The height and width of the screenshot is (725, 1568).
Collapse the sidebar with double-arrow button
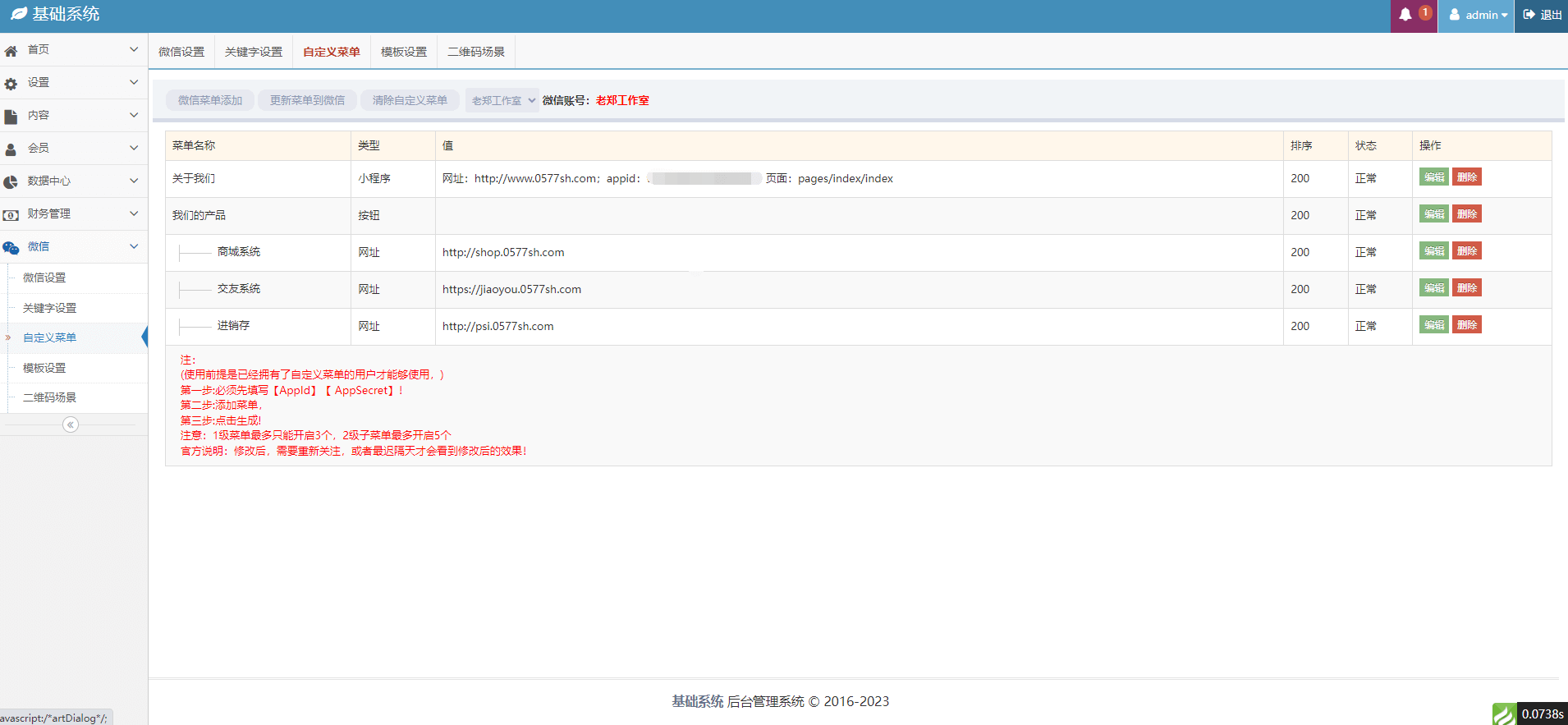tap(71, 424)
